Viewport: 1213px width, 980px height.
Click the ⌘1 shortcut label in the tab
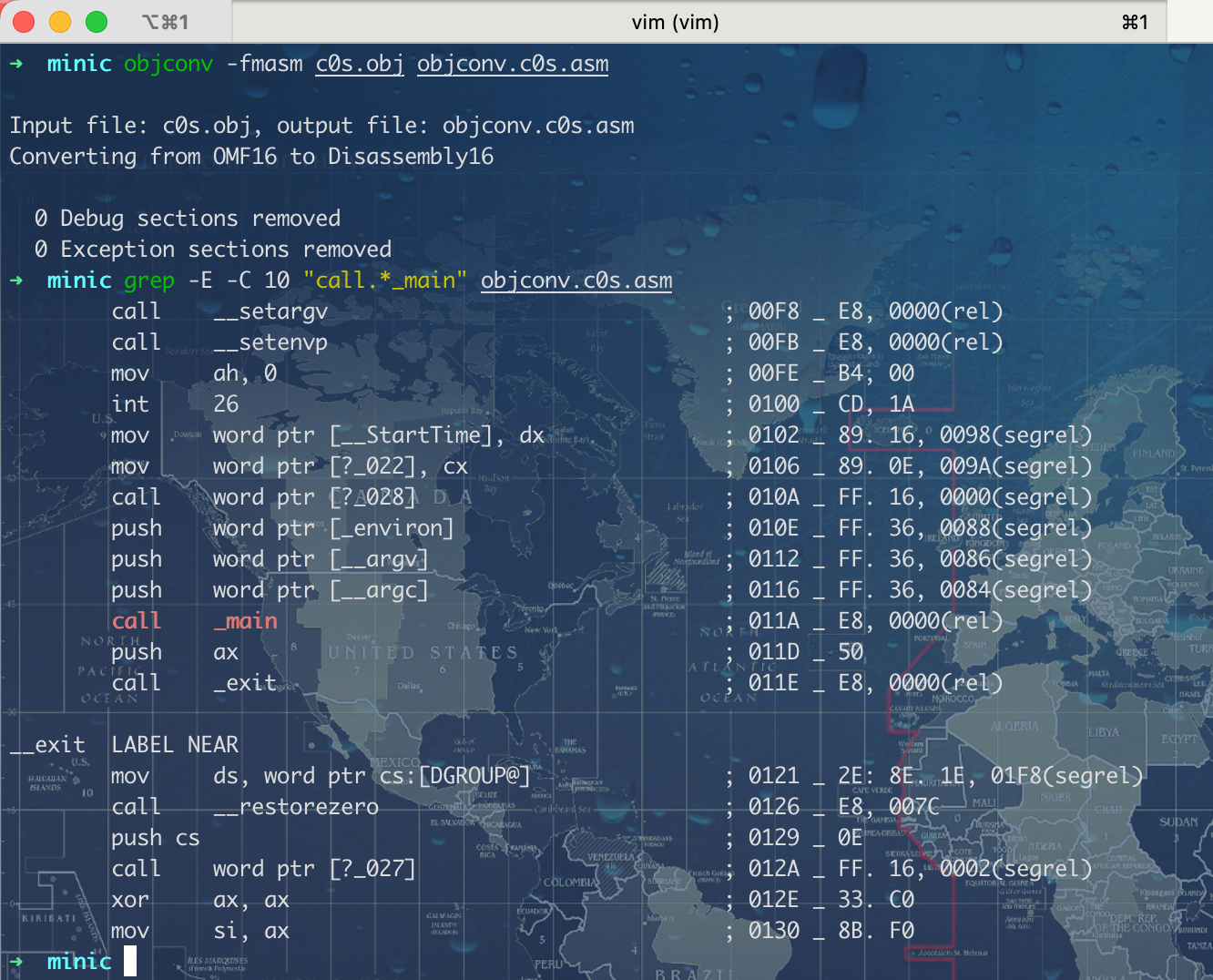[x=1135, y=22]
